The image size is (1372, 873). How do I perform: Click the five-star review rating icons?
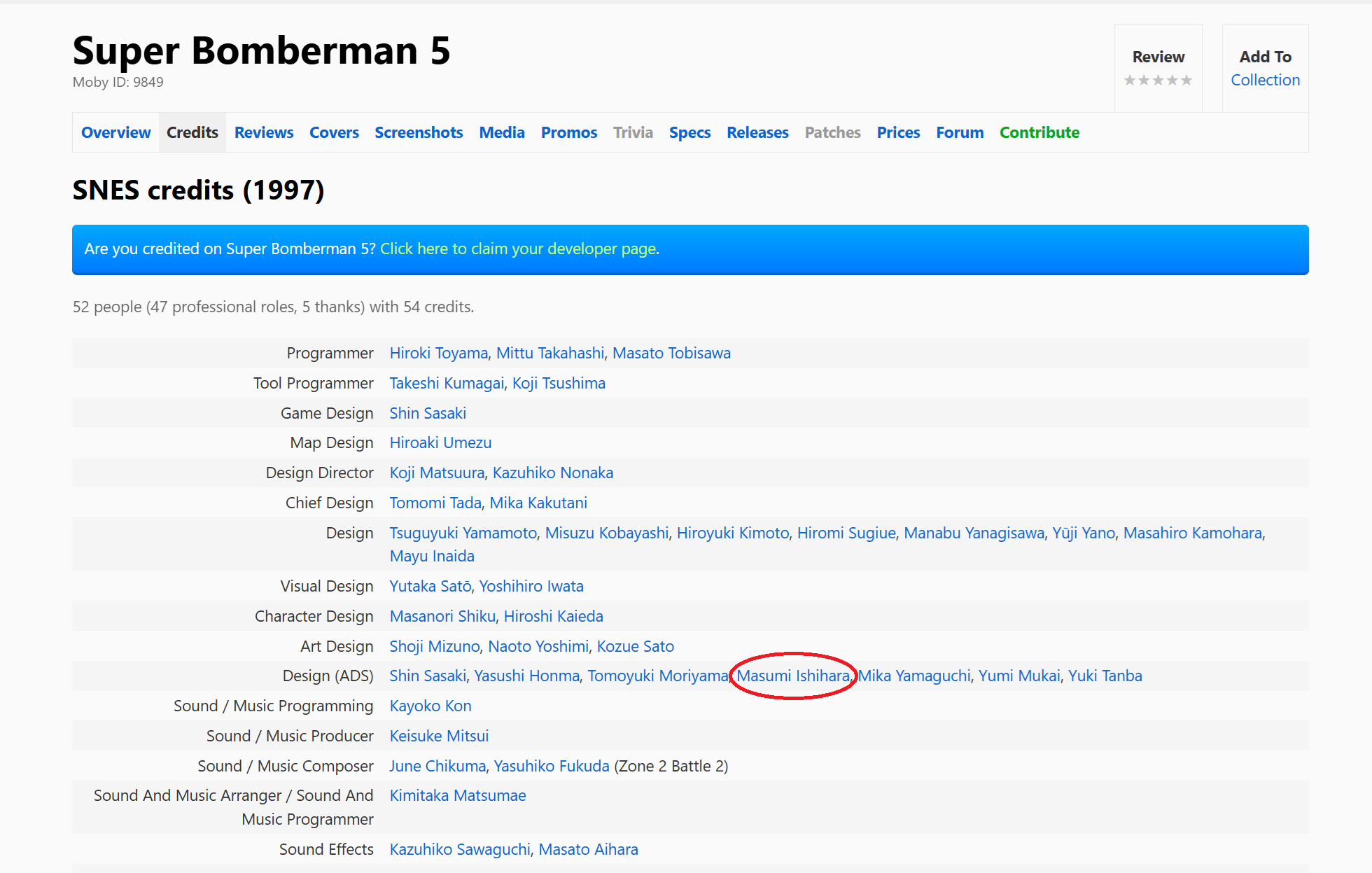(x=1158, y=81)
